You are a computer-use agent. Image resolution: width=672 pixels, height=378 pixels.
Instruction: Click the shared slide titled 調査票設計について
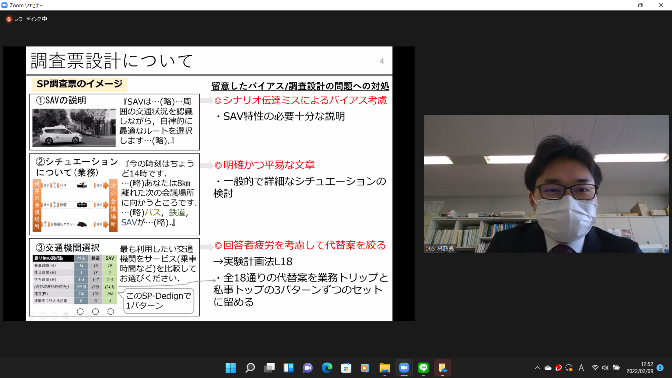[209, 183]
